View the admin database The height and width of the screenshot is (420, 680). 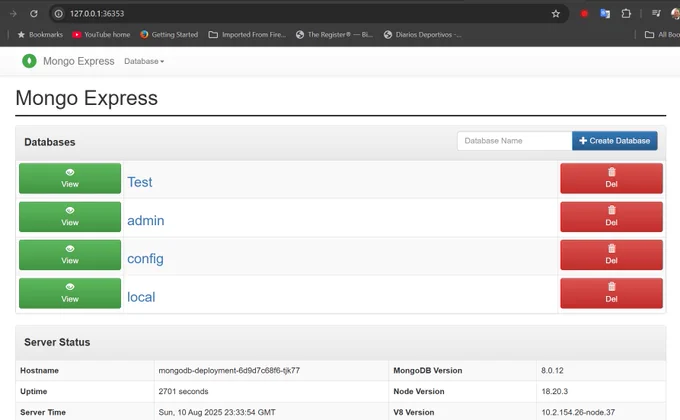coord(70,217)
